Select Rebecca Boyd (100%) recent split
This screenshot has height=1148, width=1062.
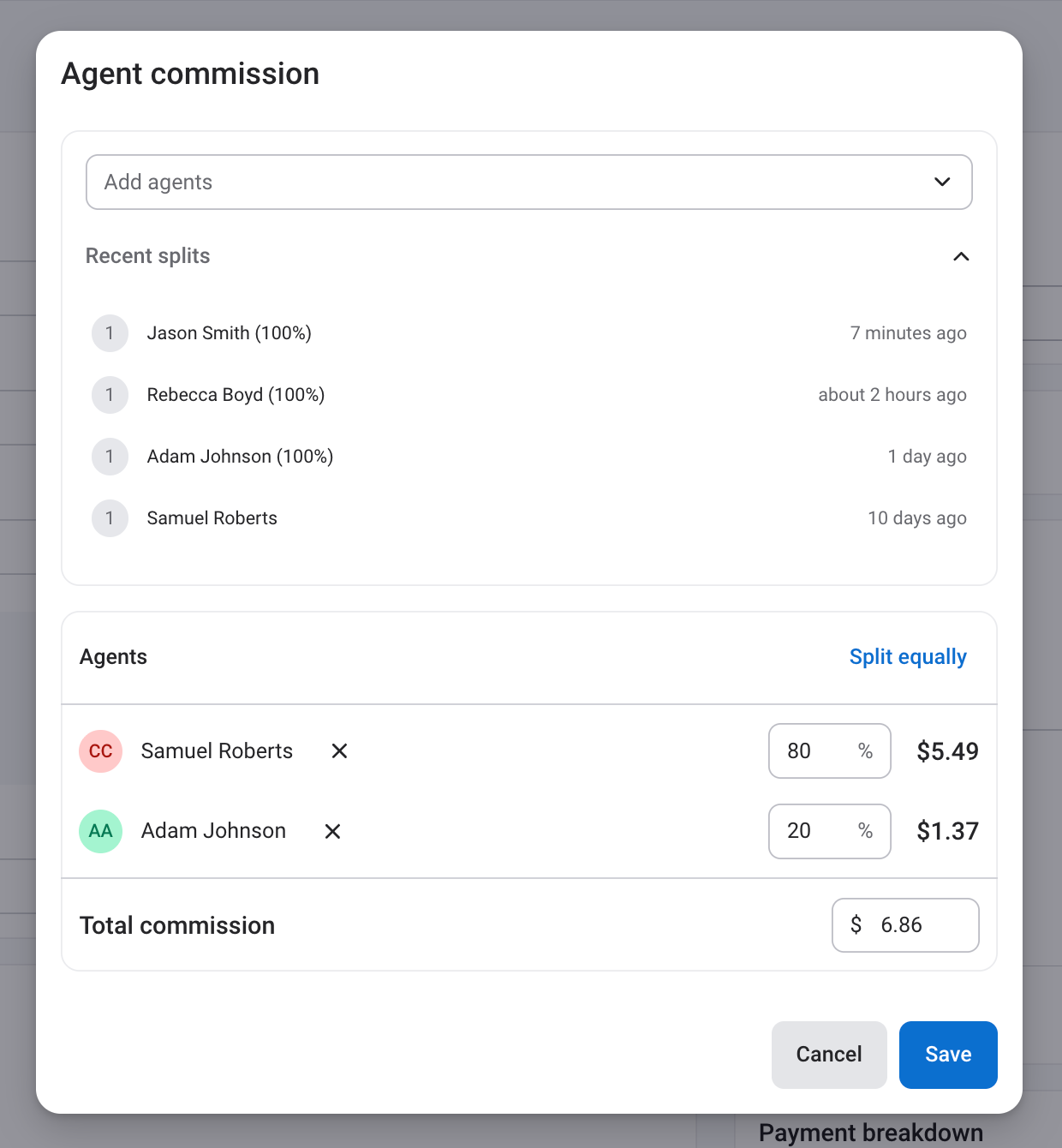coord(236,395)
